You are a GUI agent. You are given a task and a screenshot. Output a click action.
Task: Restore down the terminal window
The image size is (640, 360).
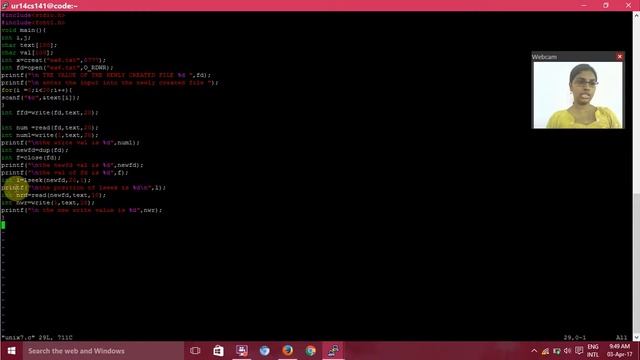[x=606, y=5]
